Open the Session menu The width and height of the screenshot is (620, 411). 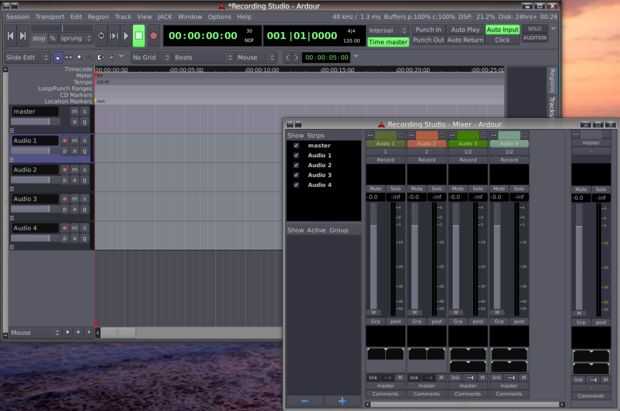point(18,17)
